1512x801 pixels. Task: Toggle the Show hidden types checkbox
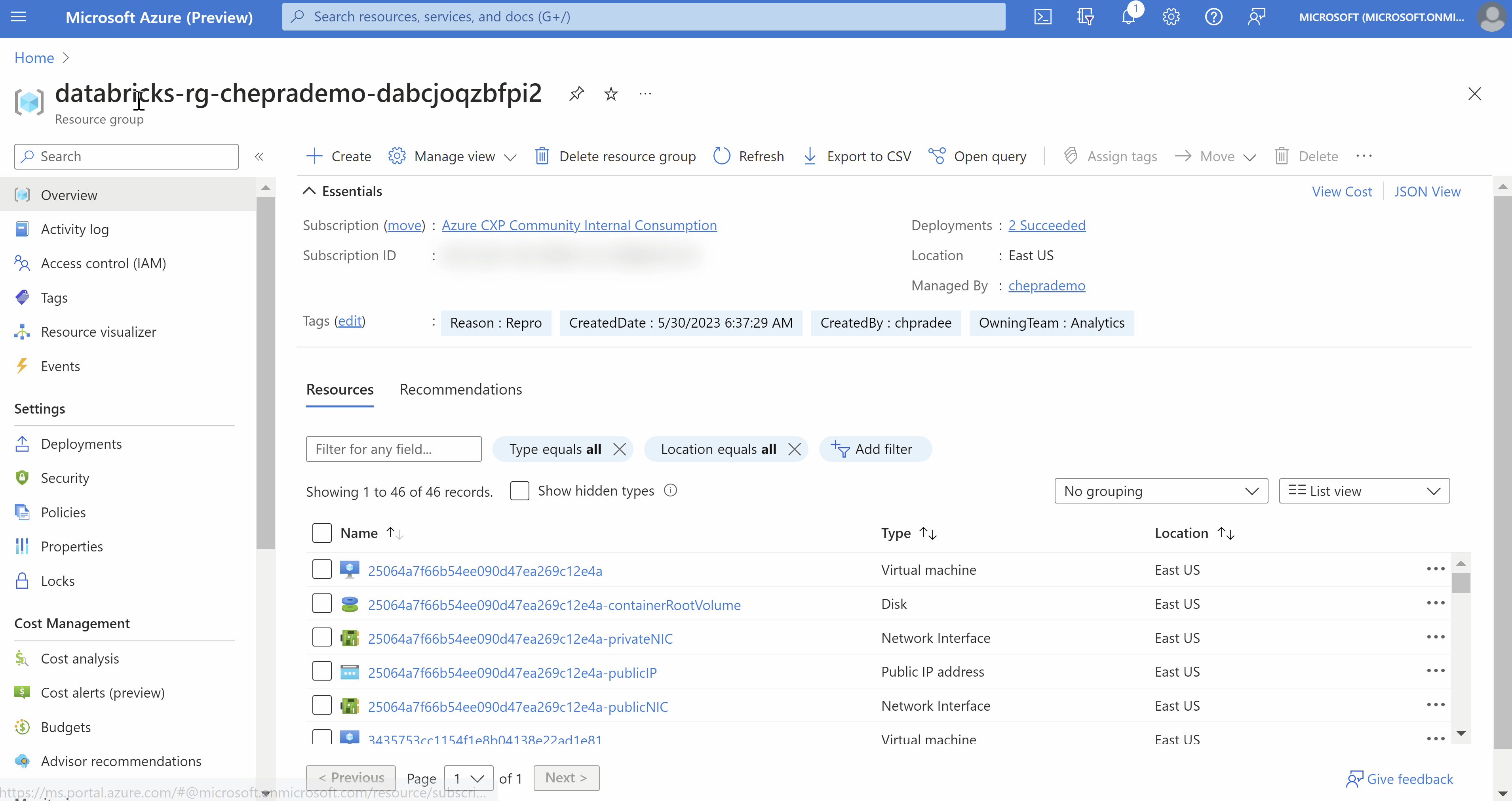519,491
